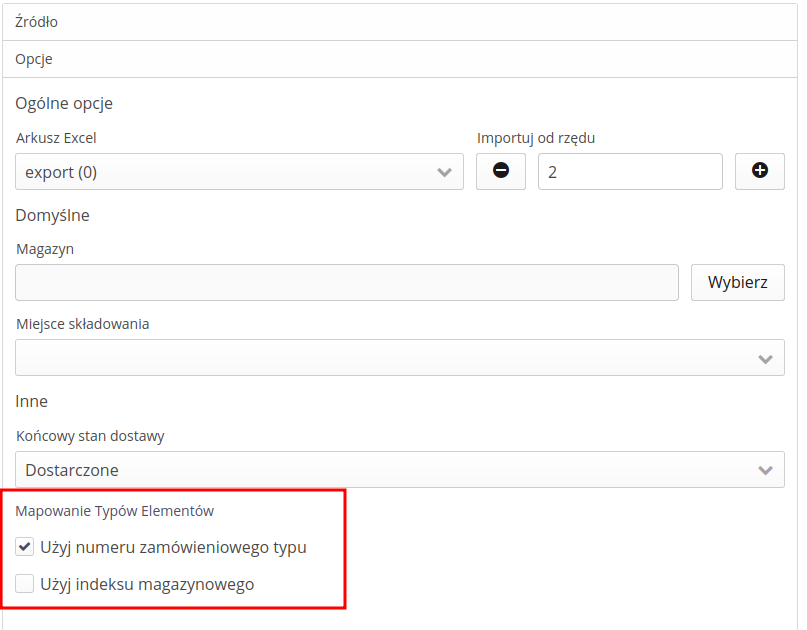Image resolution: width=807 pixels, height=630 pixels.
Task: Click the Magazyn field label
Action: (x=45, y=249)
